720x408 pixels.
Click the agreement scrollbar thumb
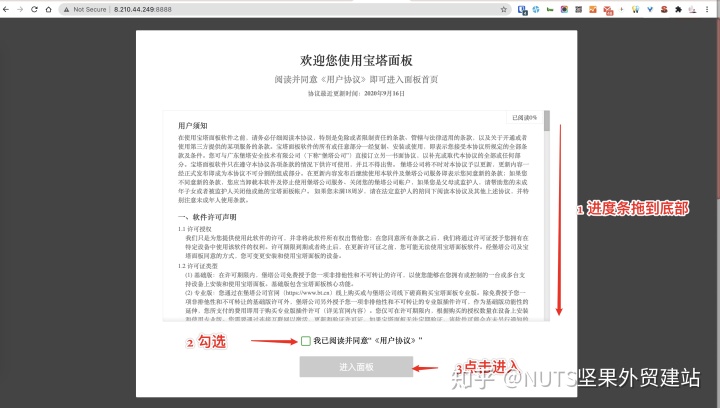point(546,121)
